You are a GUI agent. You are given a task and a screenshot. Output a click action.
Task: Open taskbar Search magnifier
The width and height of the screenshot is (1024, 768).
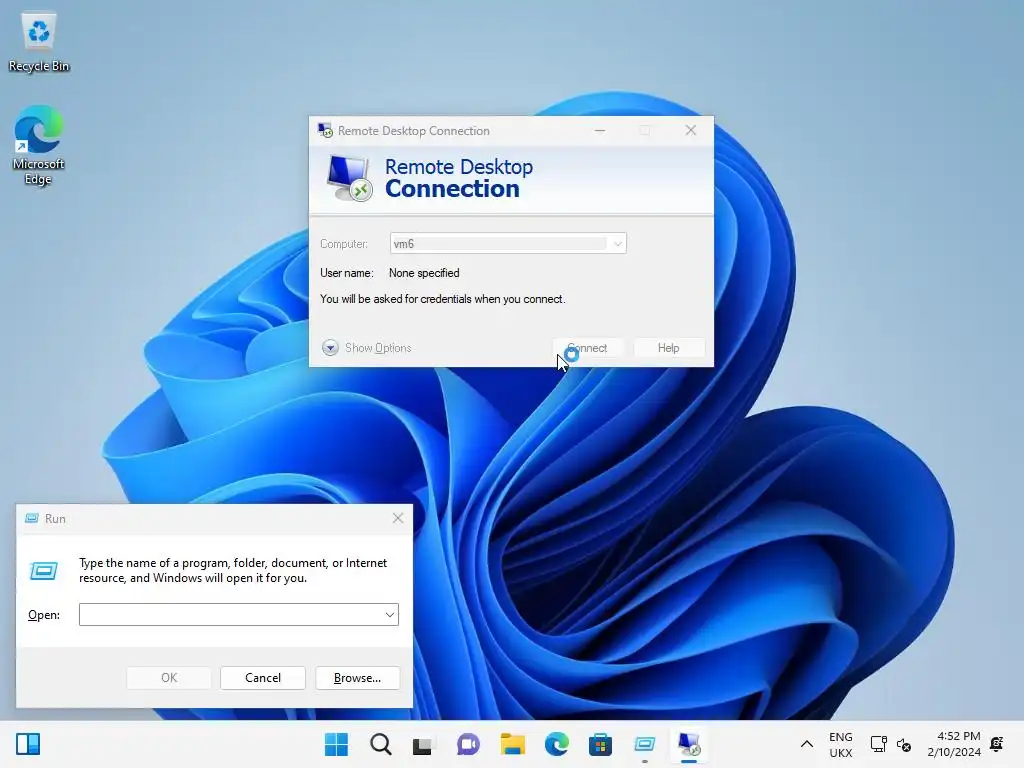click(x=381, y=744)
